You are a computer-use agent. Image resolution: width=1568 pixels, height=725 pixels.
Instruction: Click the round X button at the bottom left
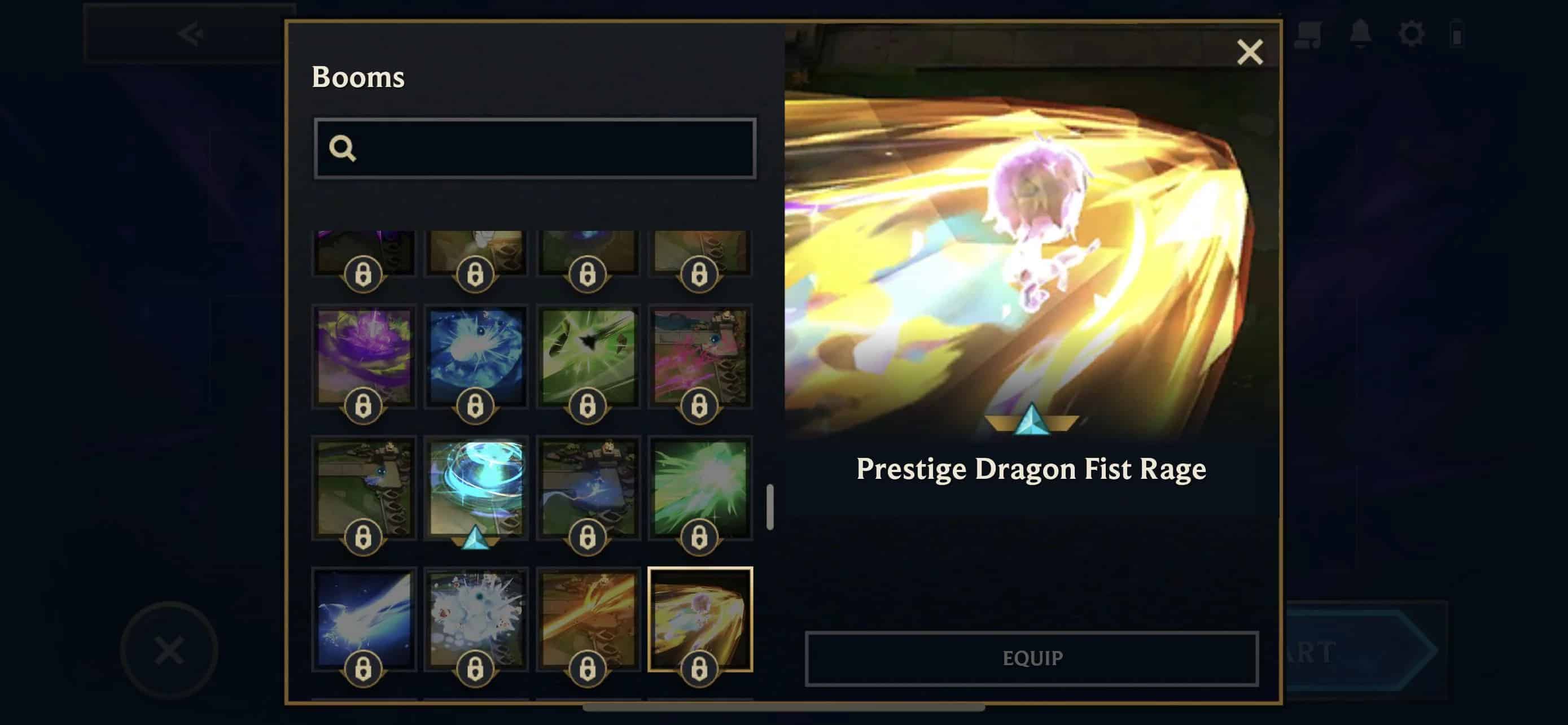[169, 650]
